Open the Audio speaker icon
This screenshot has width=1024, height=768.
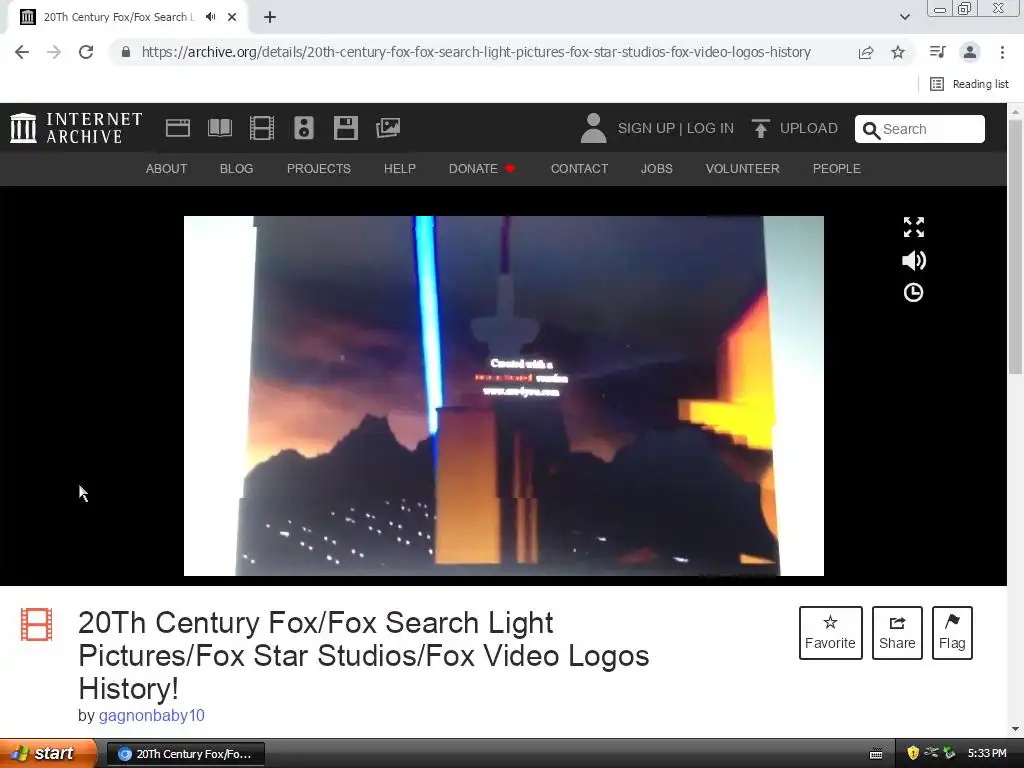pyautogui.click(x=304, y=128)
